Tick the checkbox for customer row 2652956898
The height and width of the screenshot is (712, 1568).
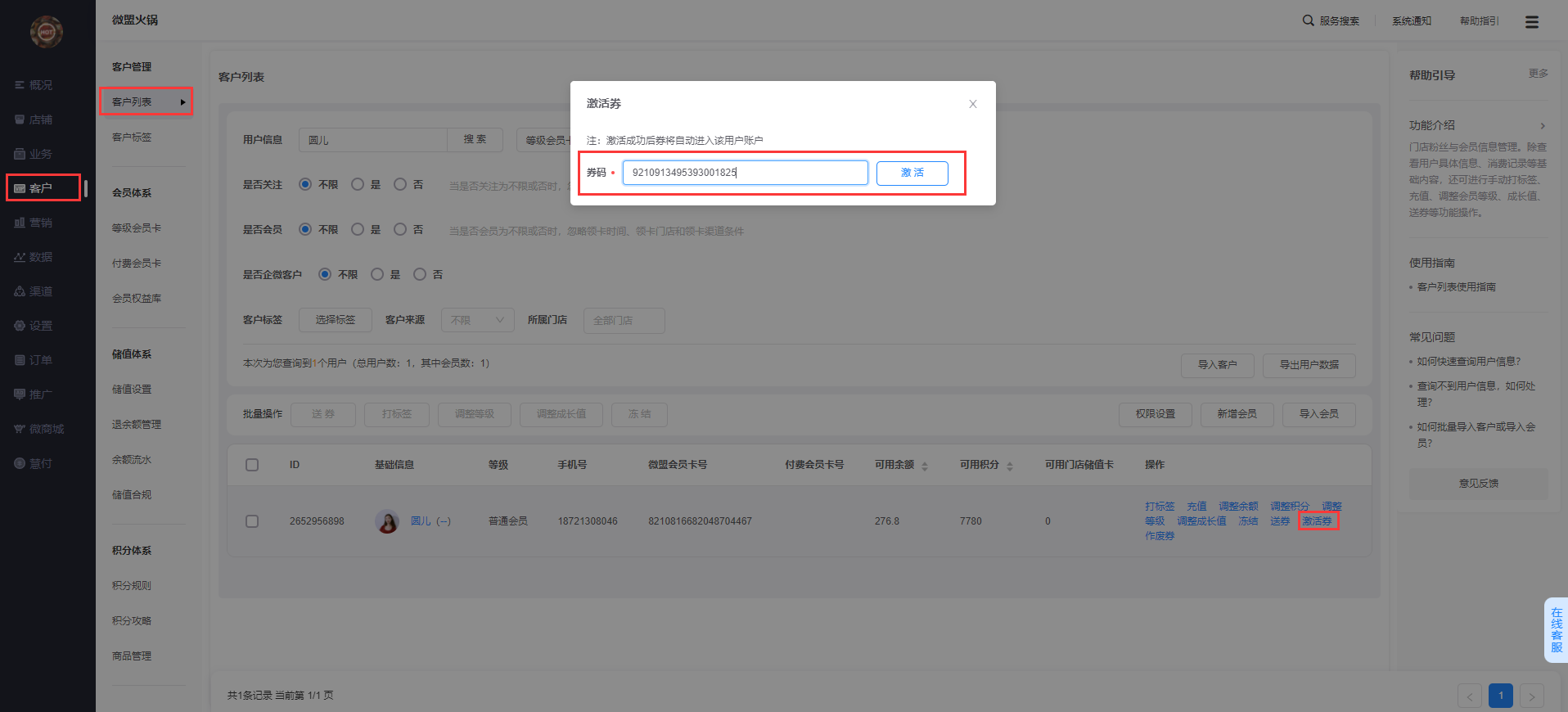252,521
